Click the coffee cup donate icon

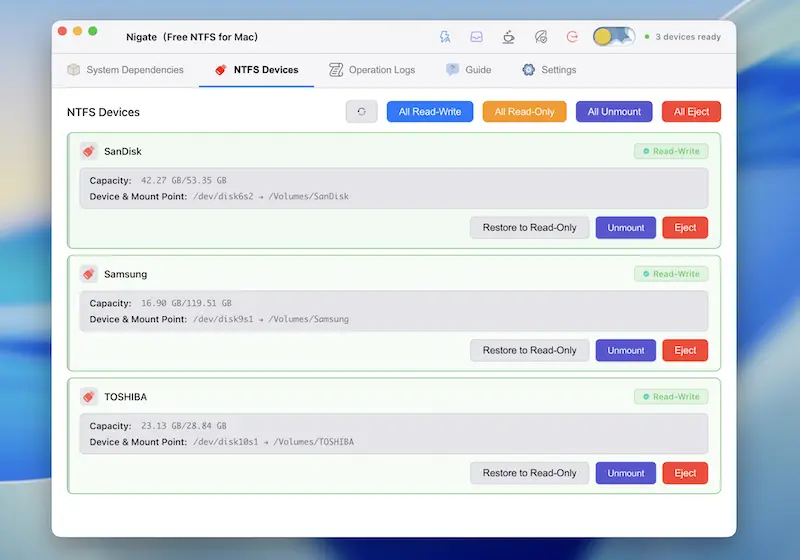pos(509,37)
